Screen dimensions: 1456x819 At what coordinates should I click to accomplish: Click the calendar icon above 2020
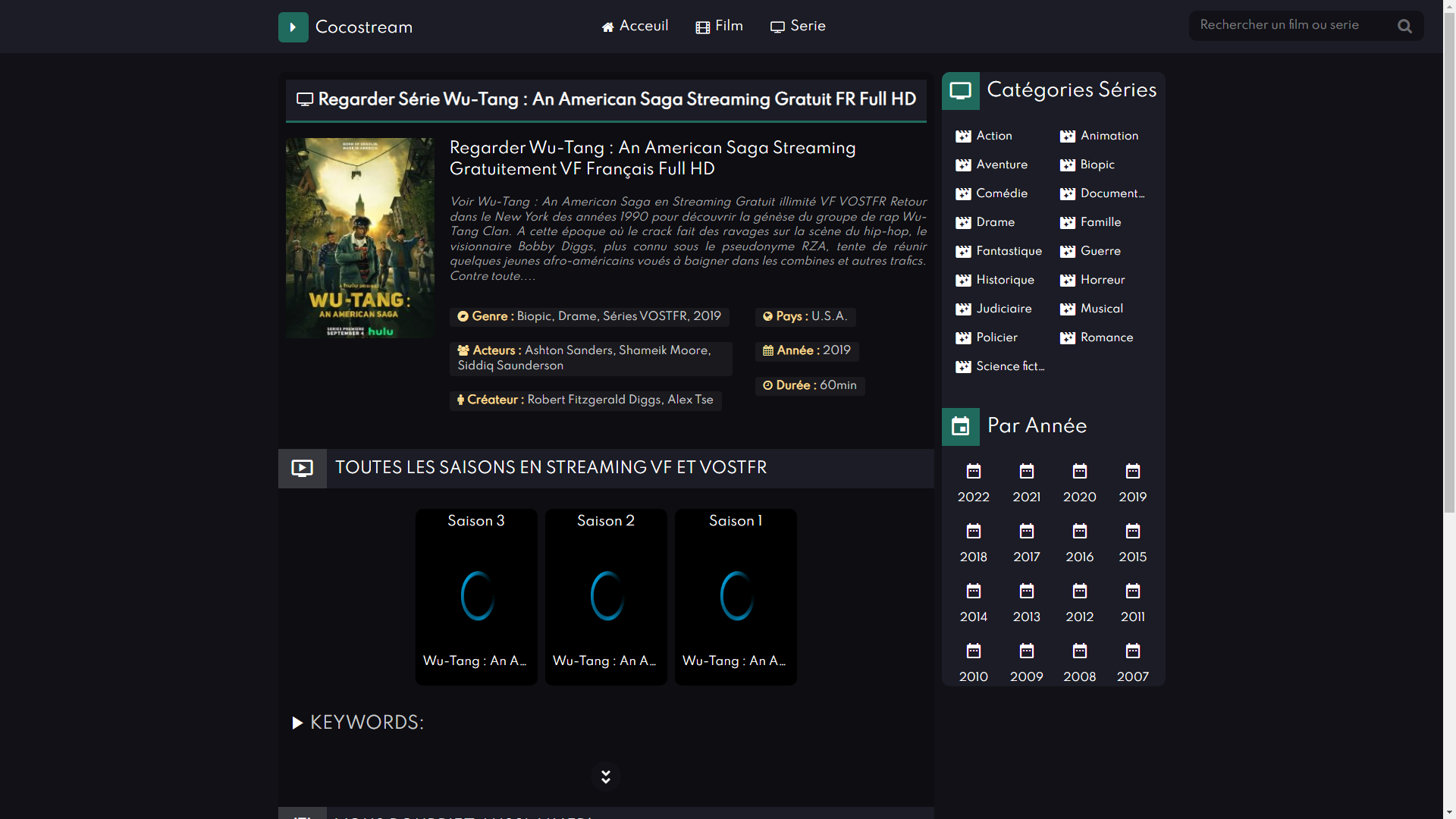coord(1080,472)
